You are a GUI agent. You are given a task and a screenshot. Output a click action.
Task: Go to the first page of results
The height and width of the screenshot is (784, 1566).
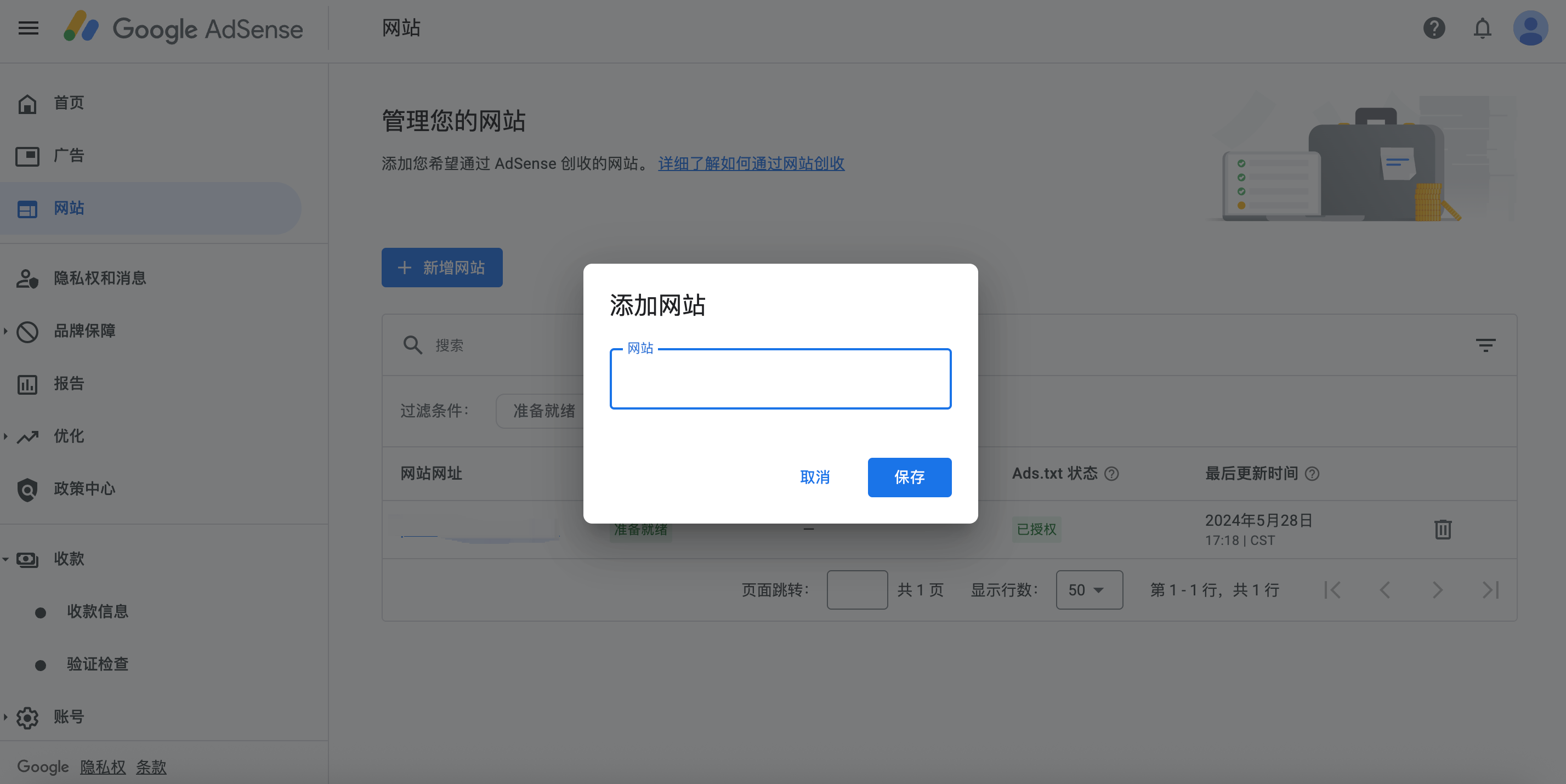pos(1332,589)
